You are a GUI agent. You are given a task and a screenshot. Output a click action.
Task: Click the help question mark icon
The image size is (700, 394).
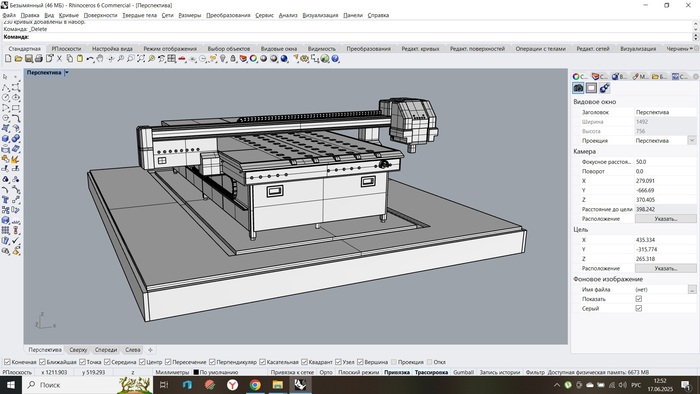(x=335, y=58)
